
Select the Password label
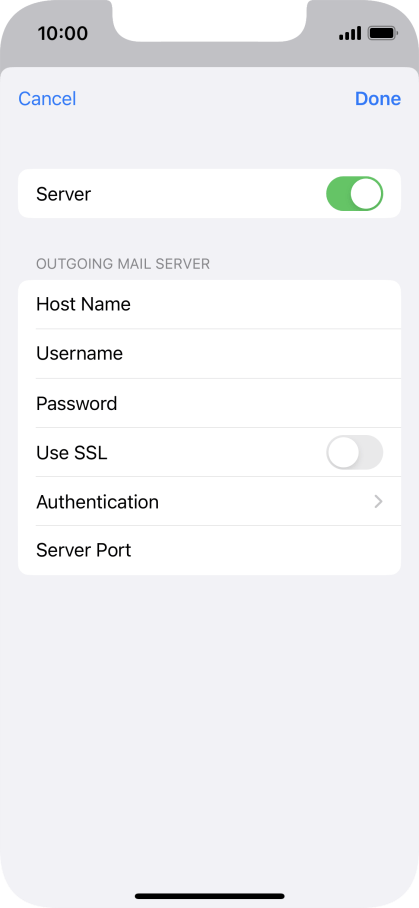[x=76, y=403]
